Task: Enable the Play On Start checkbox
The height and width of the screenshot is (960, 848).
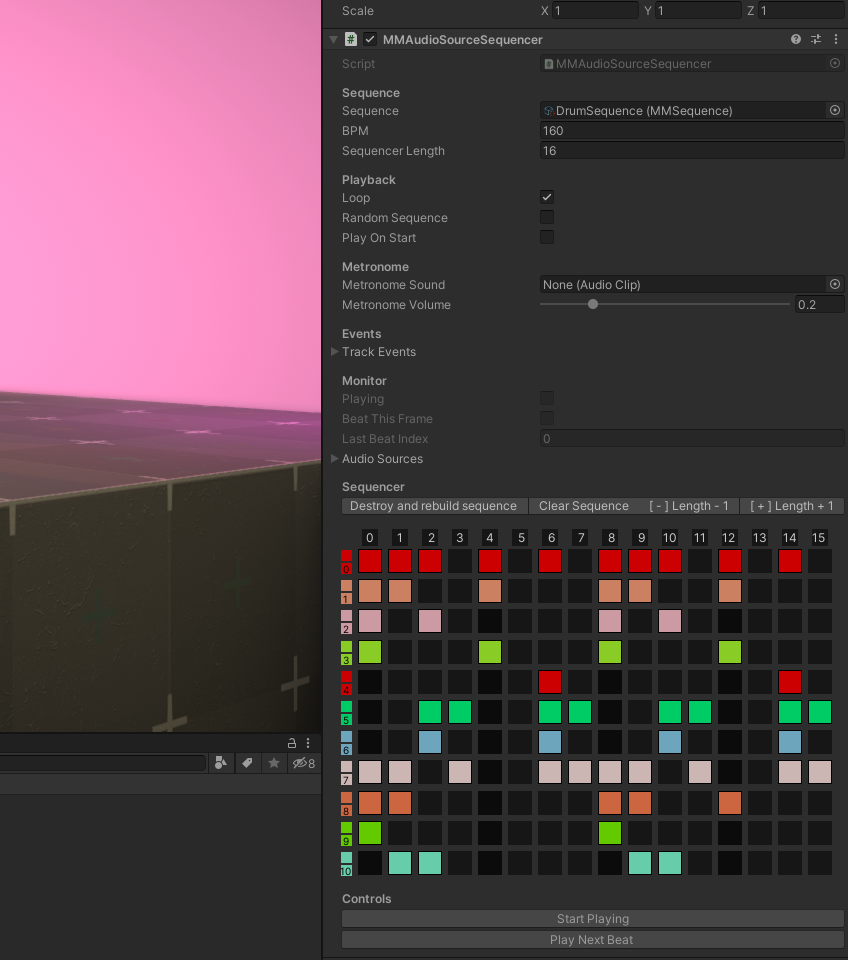Action: pos(547,237)
